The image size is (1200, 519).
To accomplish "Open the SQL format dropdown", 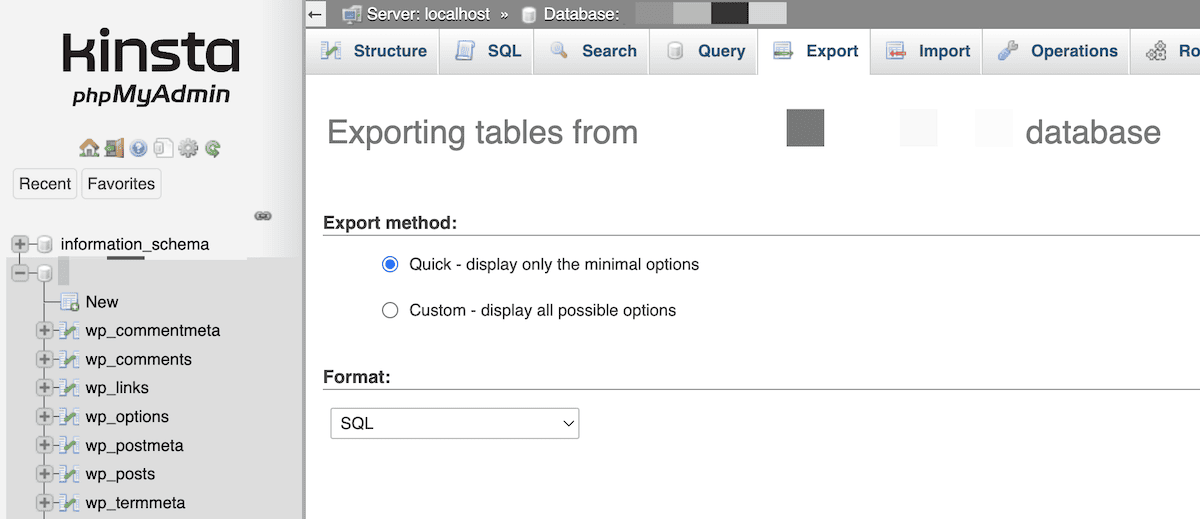I will pyautogui.click(x=455, y=423).
